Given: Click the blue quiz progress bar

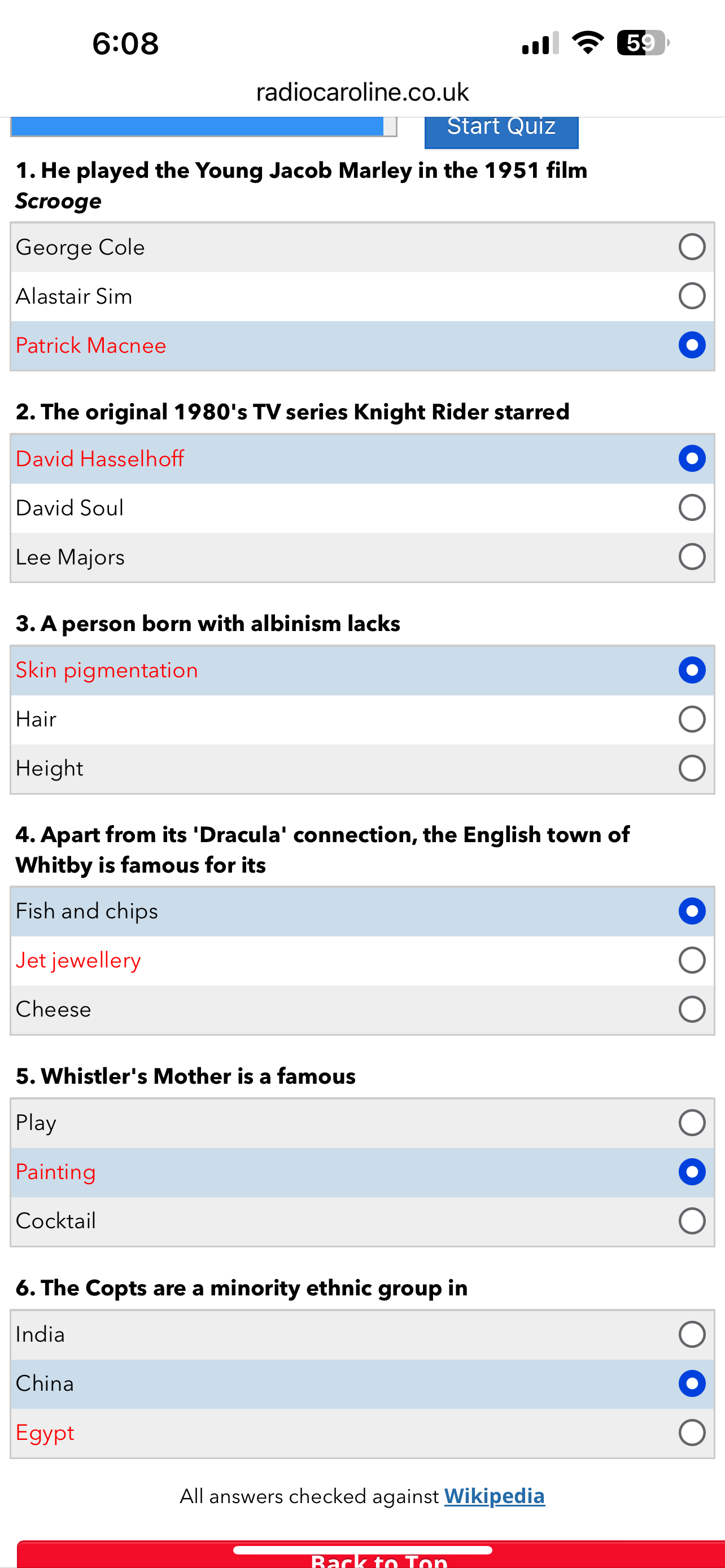Looking at the screenshot, I should (203, 126).
